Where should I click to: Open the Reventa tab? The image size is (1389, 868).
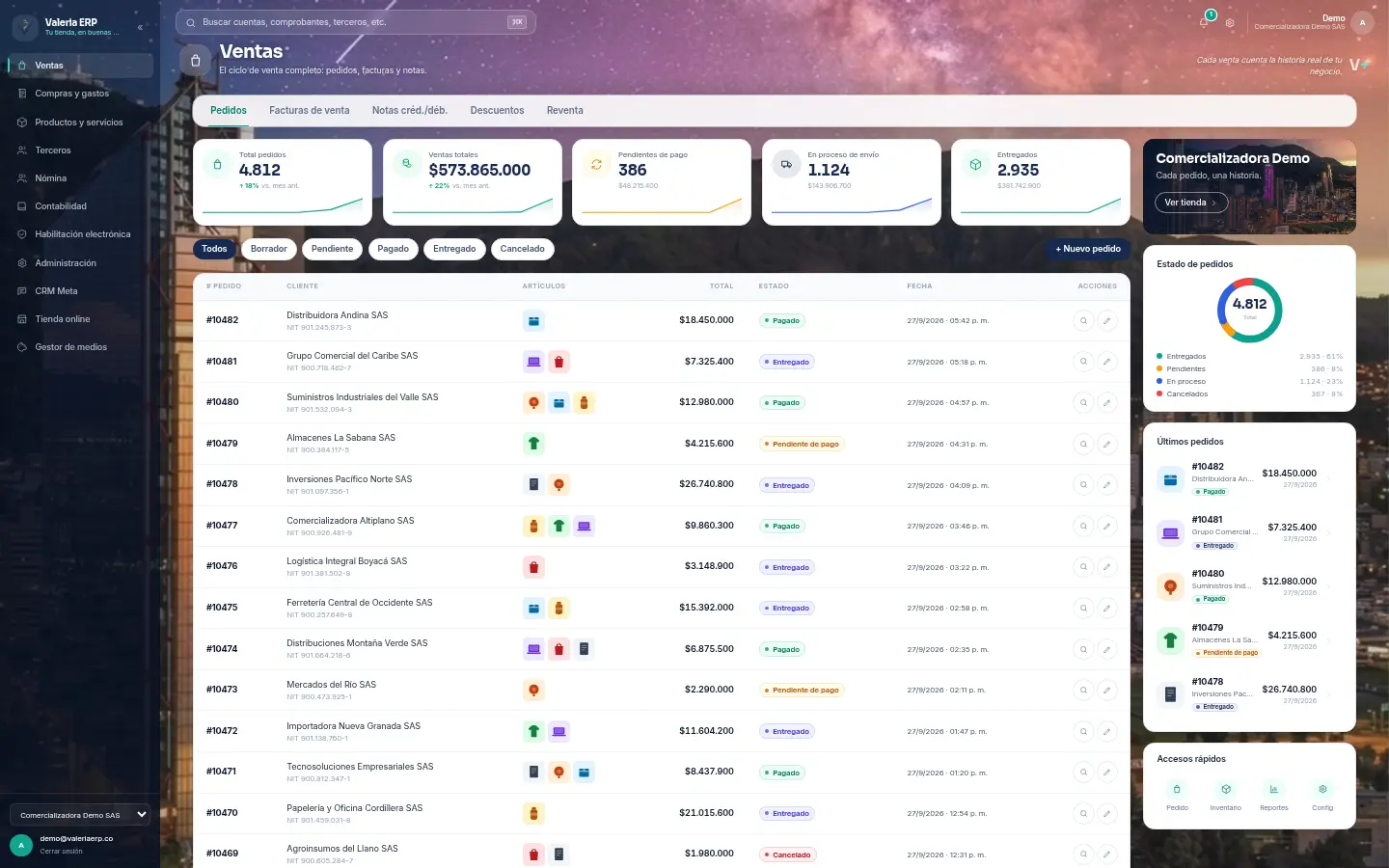pyautogui.click(x=564, y=111)
